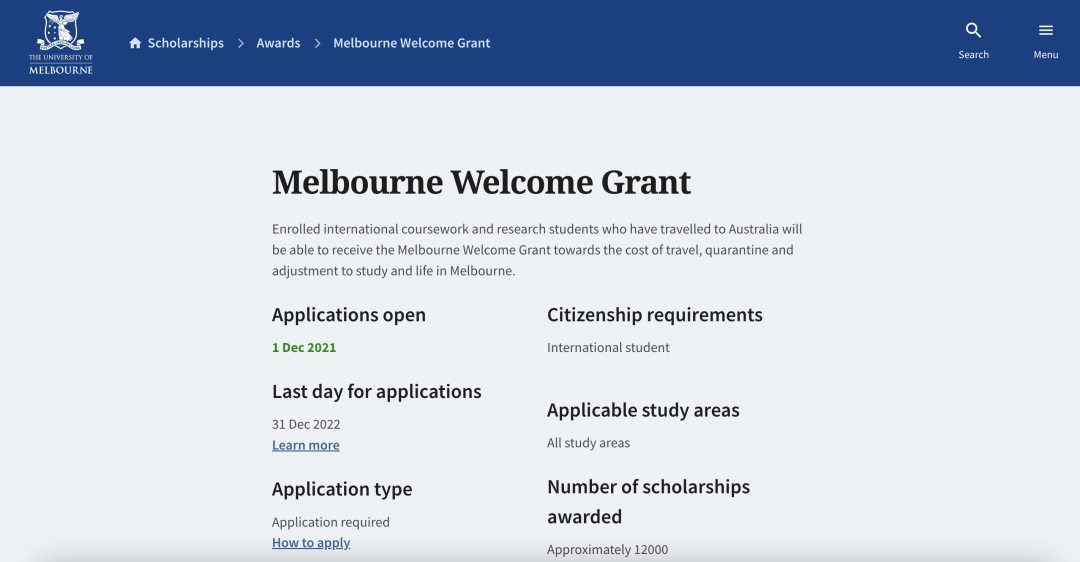1080x562 pixels.
Task: Click the grant description paragraph text
Action: click(x=537, y=250)
